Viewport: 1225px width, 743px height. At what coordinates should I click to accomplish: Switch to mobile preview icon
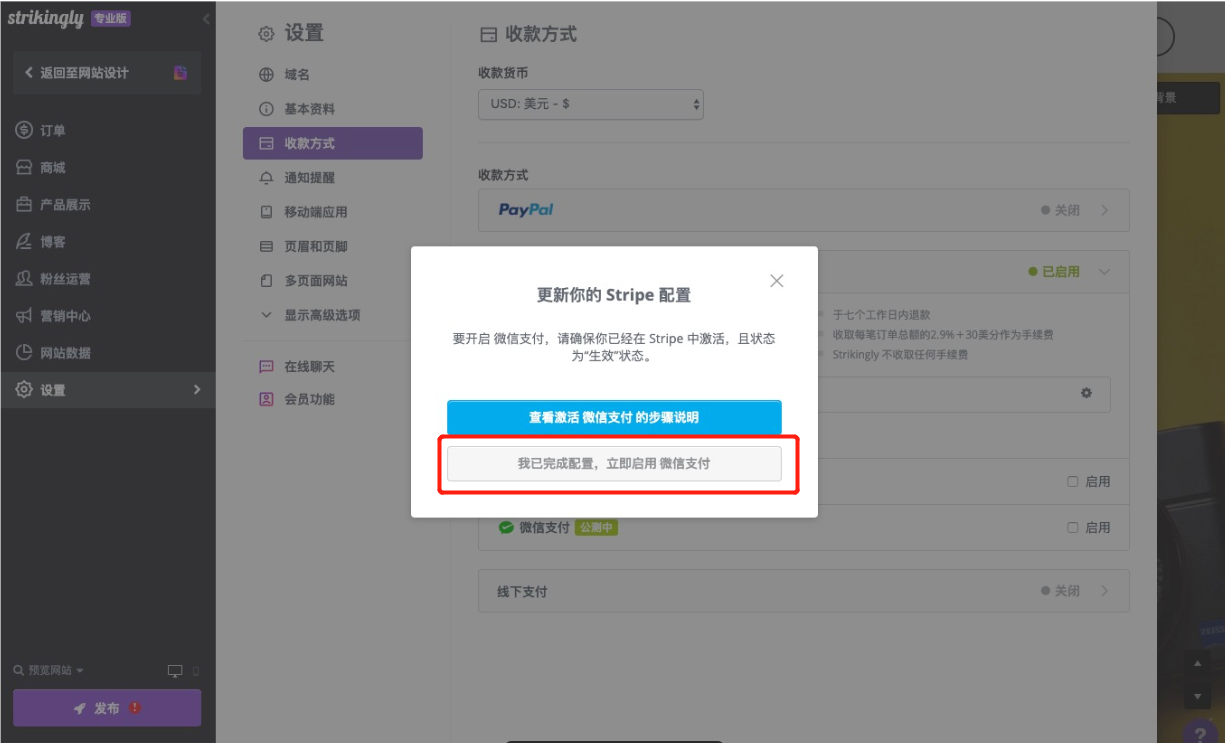point(196,671)
